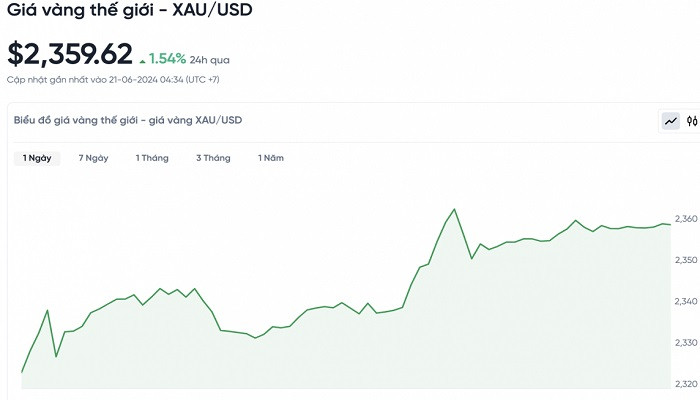Click the 2,360 y-axis label
Image resolution: width=700 pixels, height=400 pixels.
point(686,219)
